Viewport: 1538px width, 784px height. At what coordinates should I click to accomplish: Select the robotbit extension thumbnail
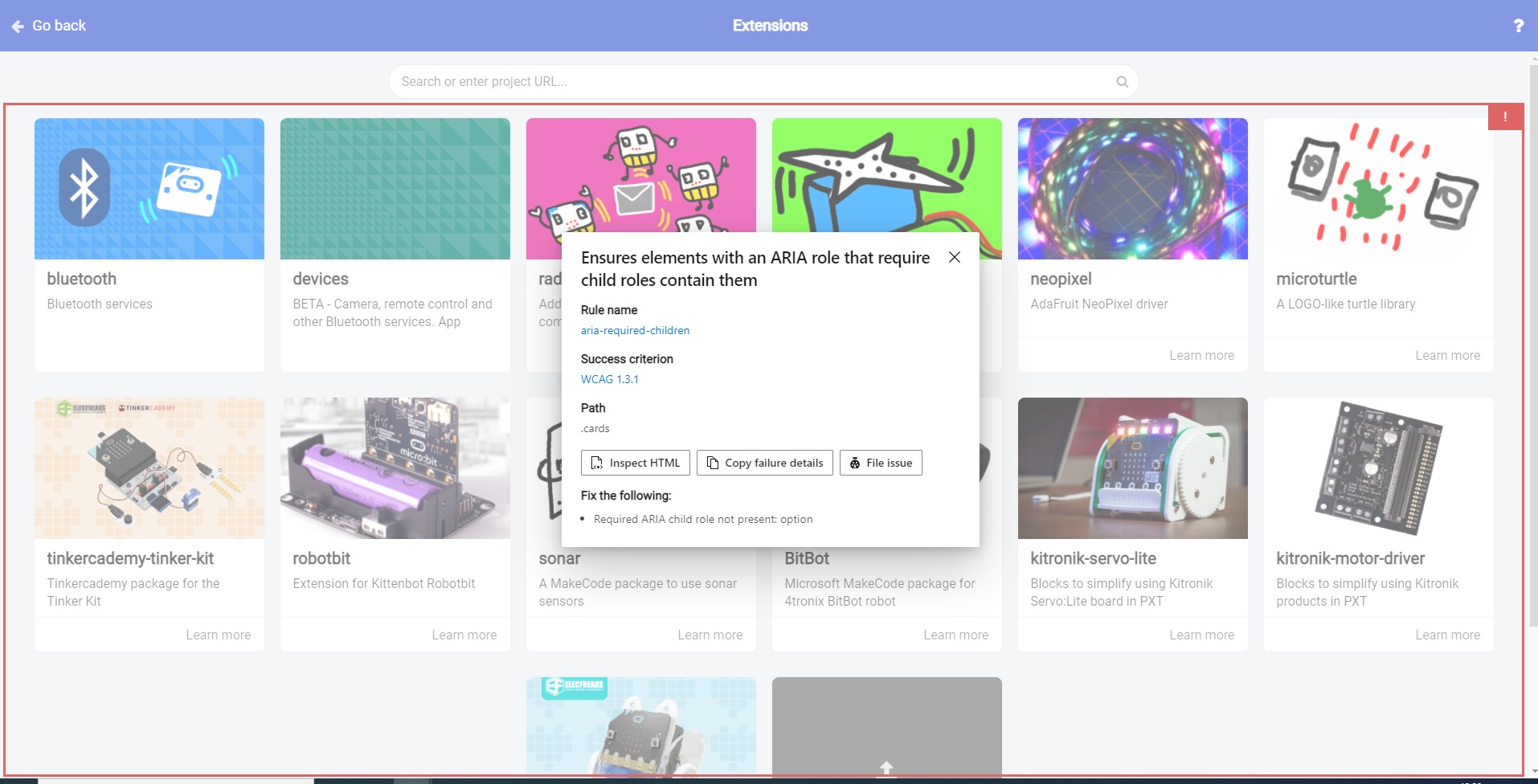pyautogui.click(x=395, y=468)
